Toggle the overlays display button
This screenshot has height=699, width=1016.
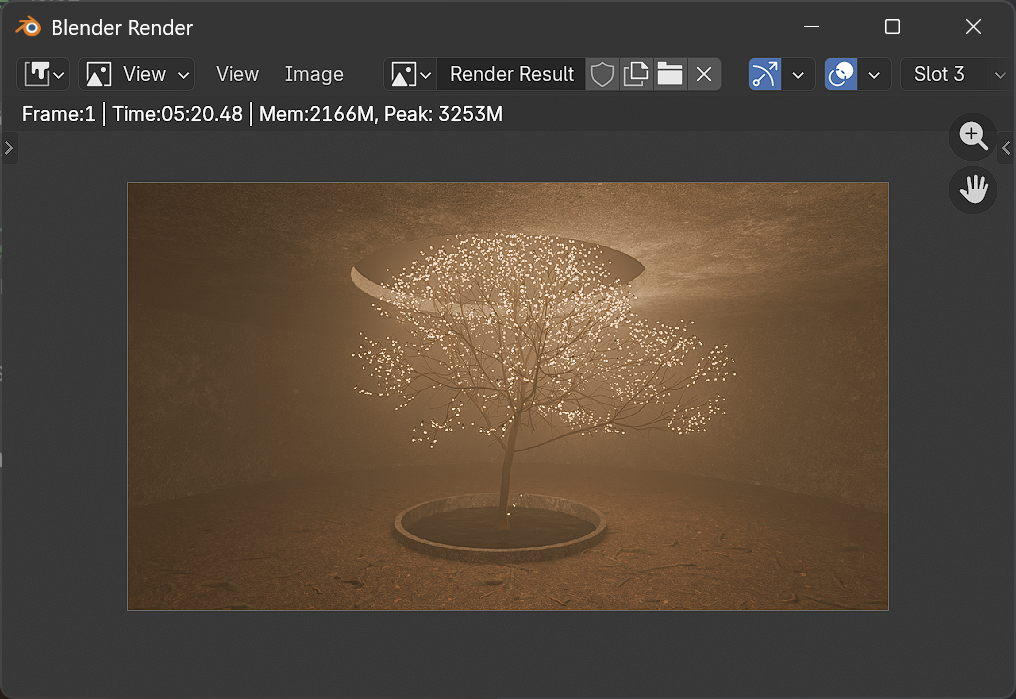point(841,74)
